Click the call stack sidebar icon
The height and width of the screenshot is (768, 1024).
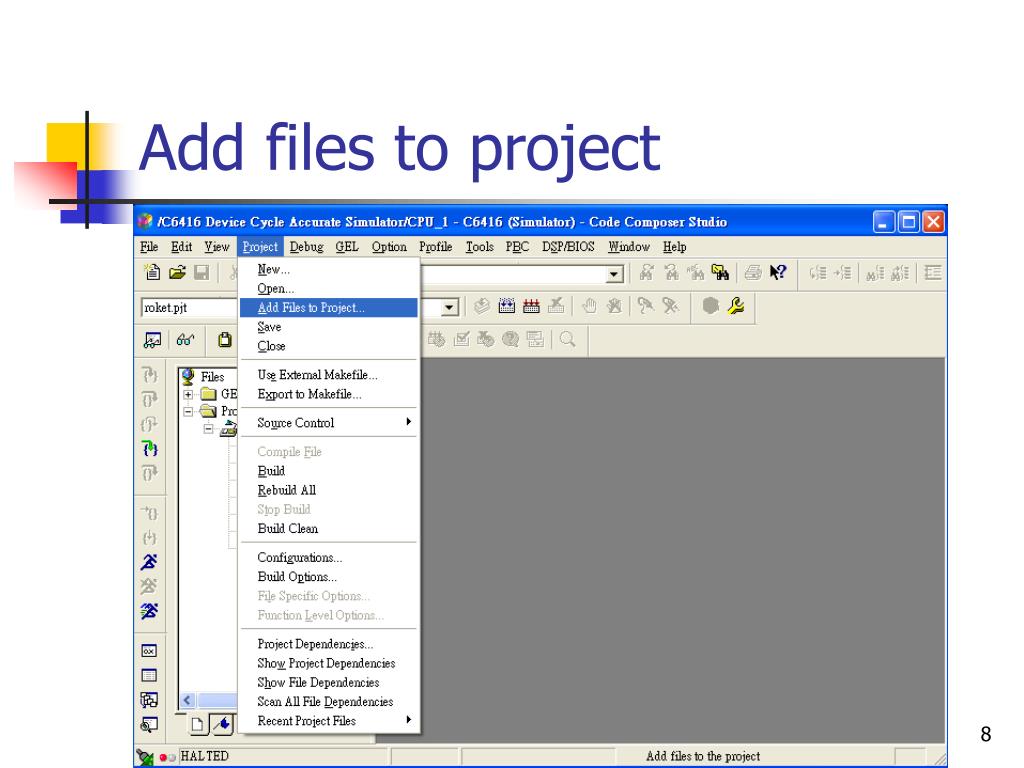[x=149, y=700]
